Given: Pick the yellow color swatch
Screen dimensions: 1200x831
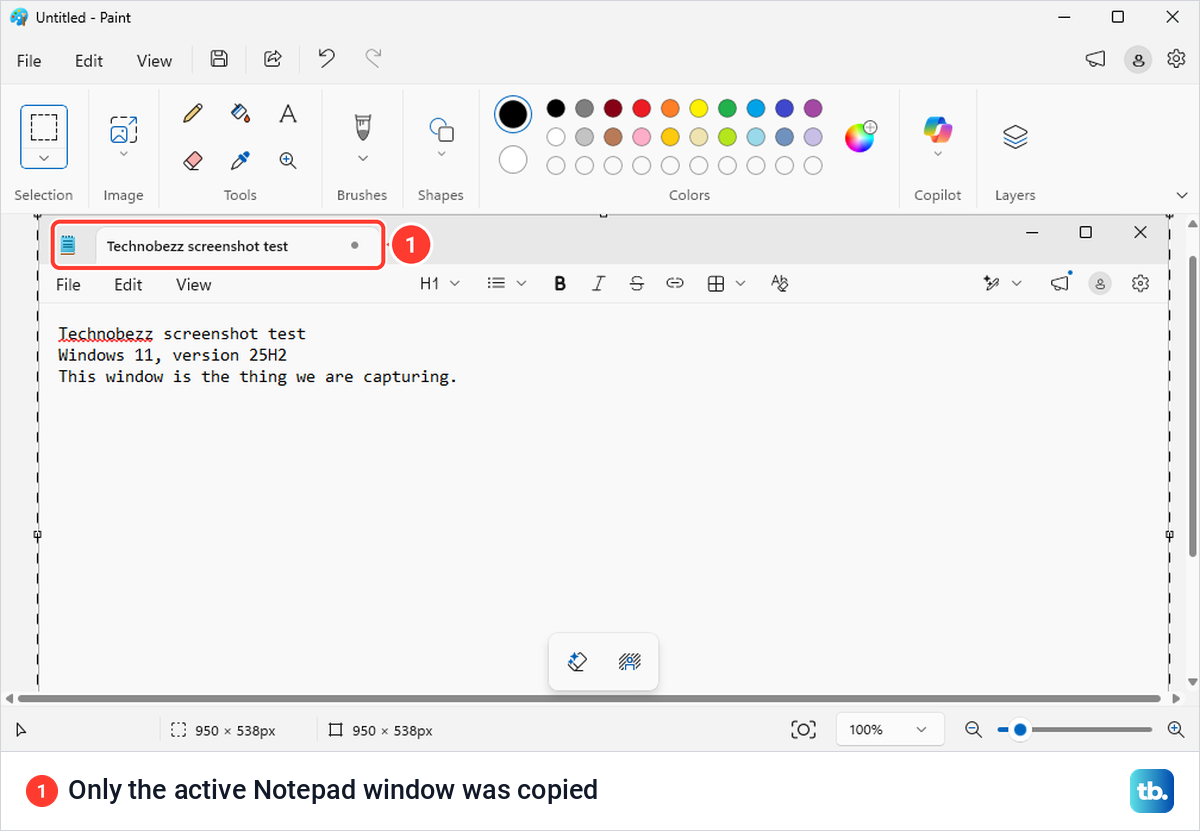Looking at the screenshot, I should [x=699, y=108].
